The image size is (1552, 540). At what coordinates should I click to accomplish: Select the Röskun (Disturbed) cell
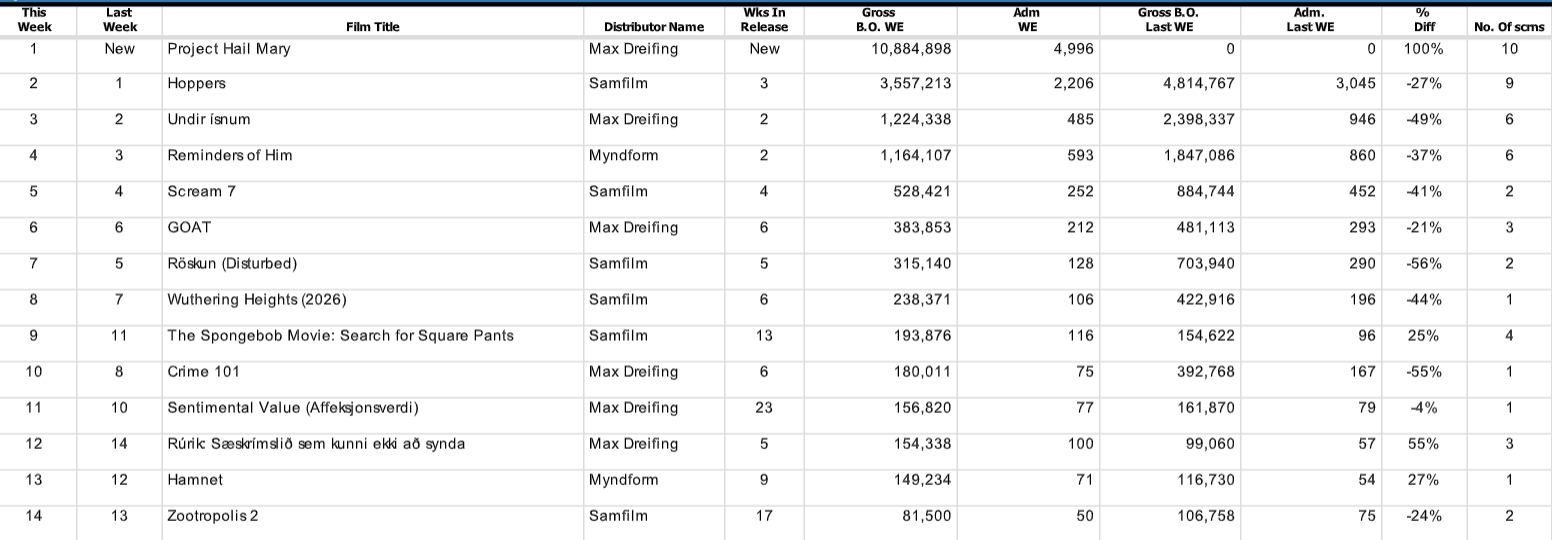pyautogui.click(x=232, y=264)
